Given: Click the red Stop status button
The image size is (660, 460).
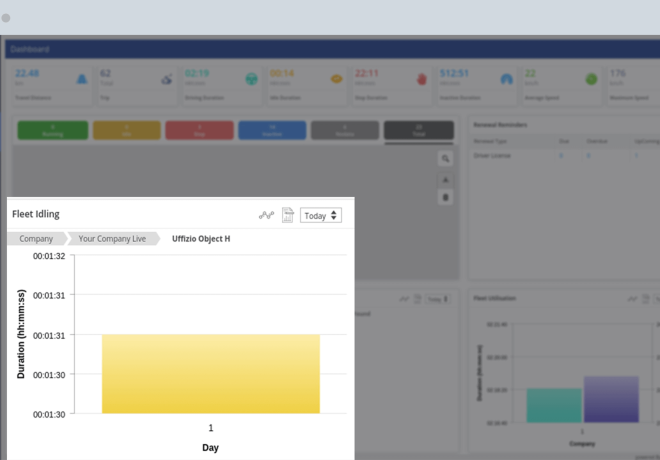Looking at the screenshot, I should point(199,130).
